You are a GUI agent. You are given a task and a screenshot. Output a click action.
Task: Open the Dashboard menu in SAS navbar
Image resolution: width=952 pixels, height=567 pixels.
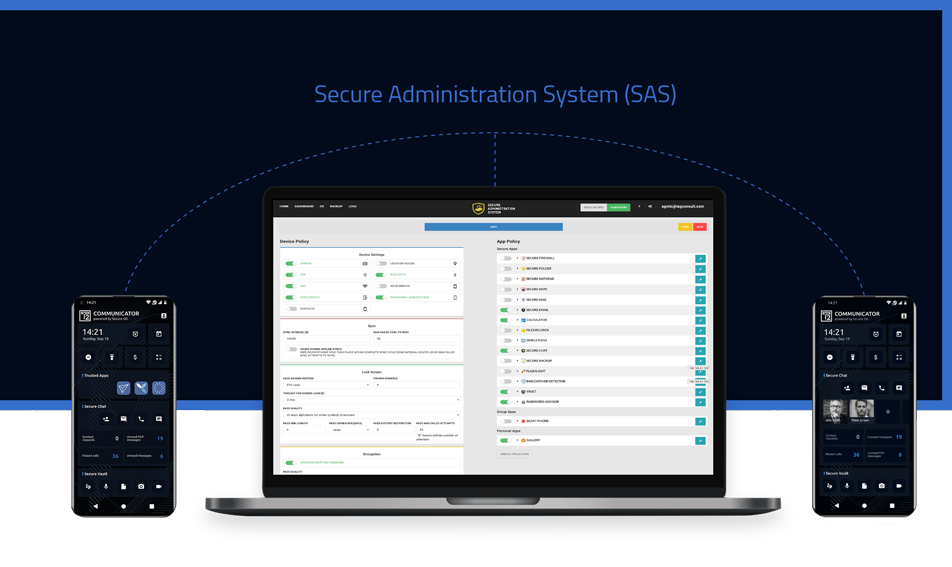click(304, 206)
